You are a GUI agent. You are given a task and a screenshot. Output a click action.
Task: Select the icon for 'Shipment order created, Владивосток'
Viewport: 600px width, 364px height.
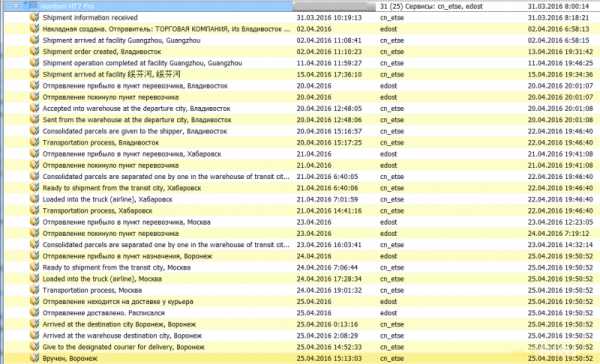tap(34, 52)
